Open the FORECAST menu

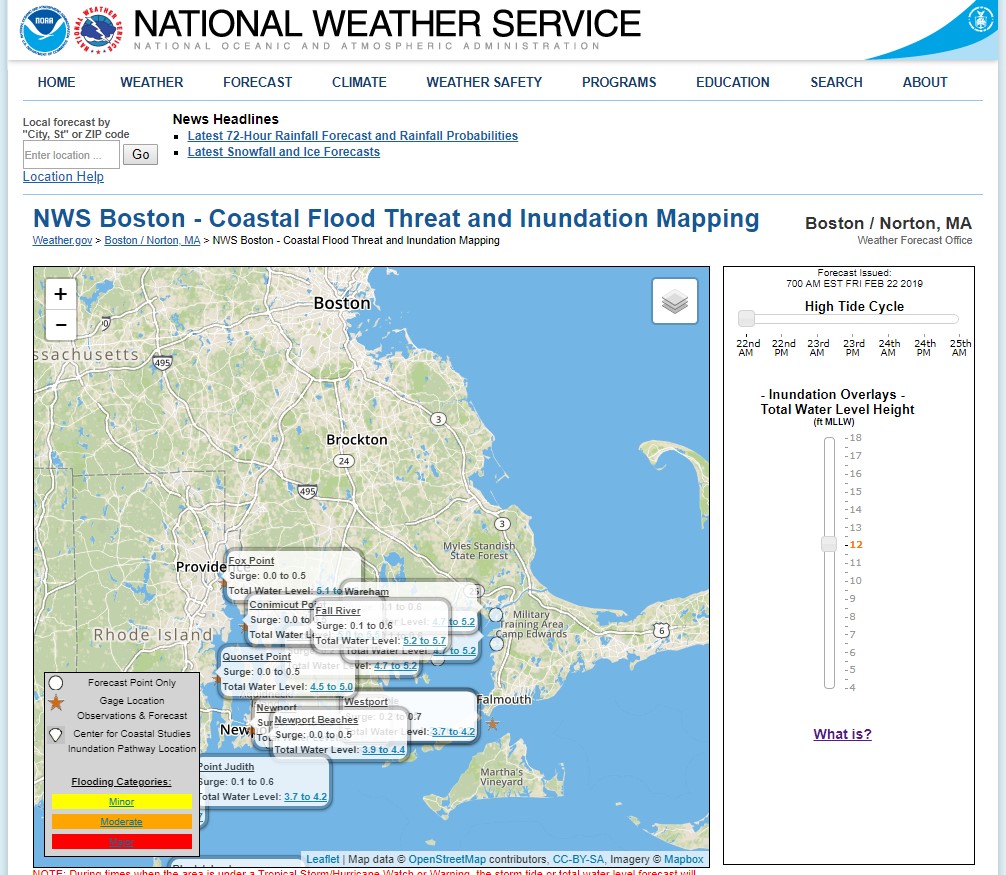click(x=257, y=82)
